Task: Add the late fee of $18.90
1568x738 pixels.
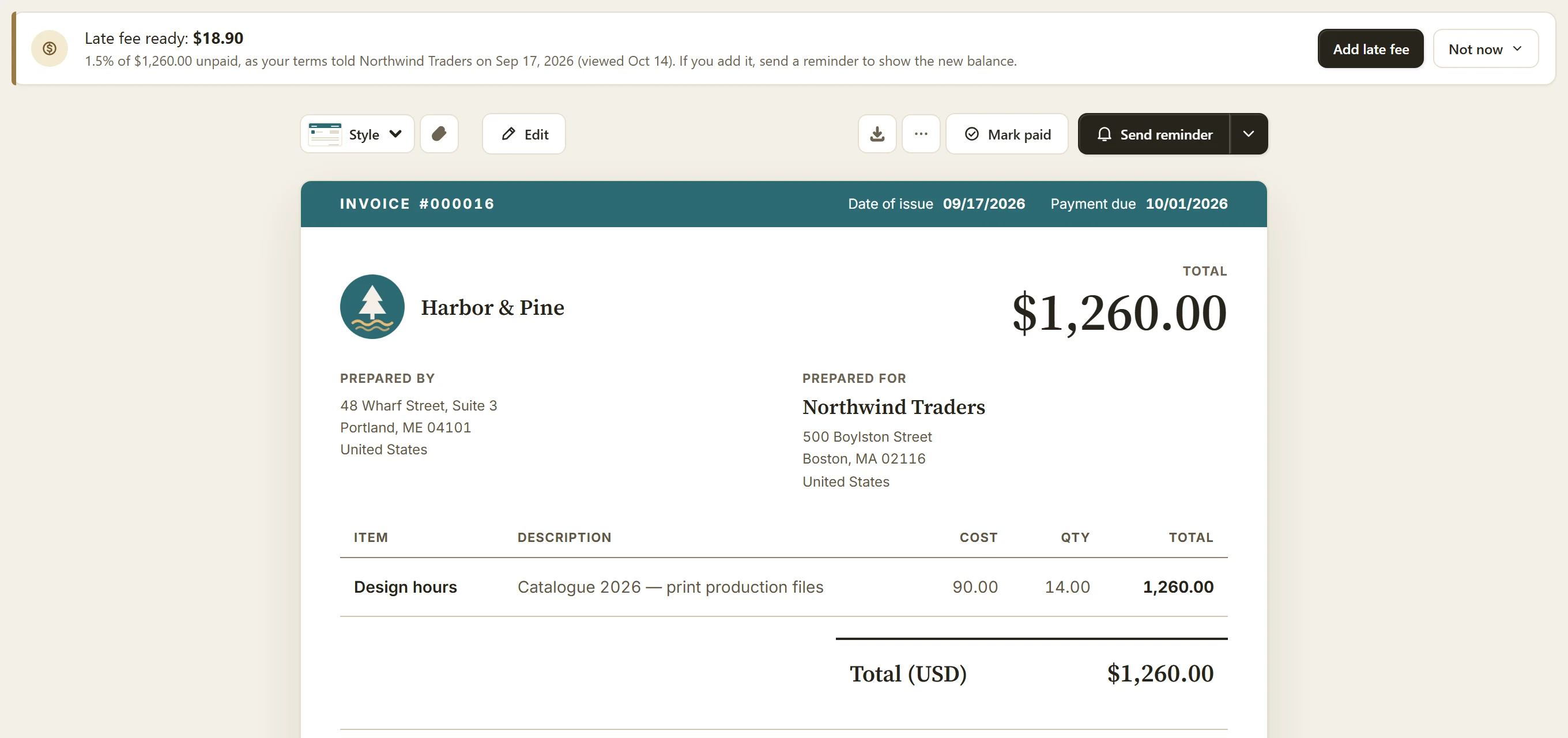Action: point(1370,48)
